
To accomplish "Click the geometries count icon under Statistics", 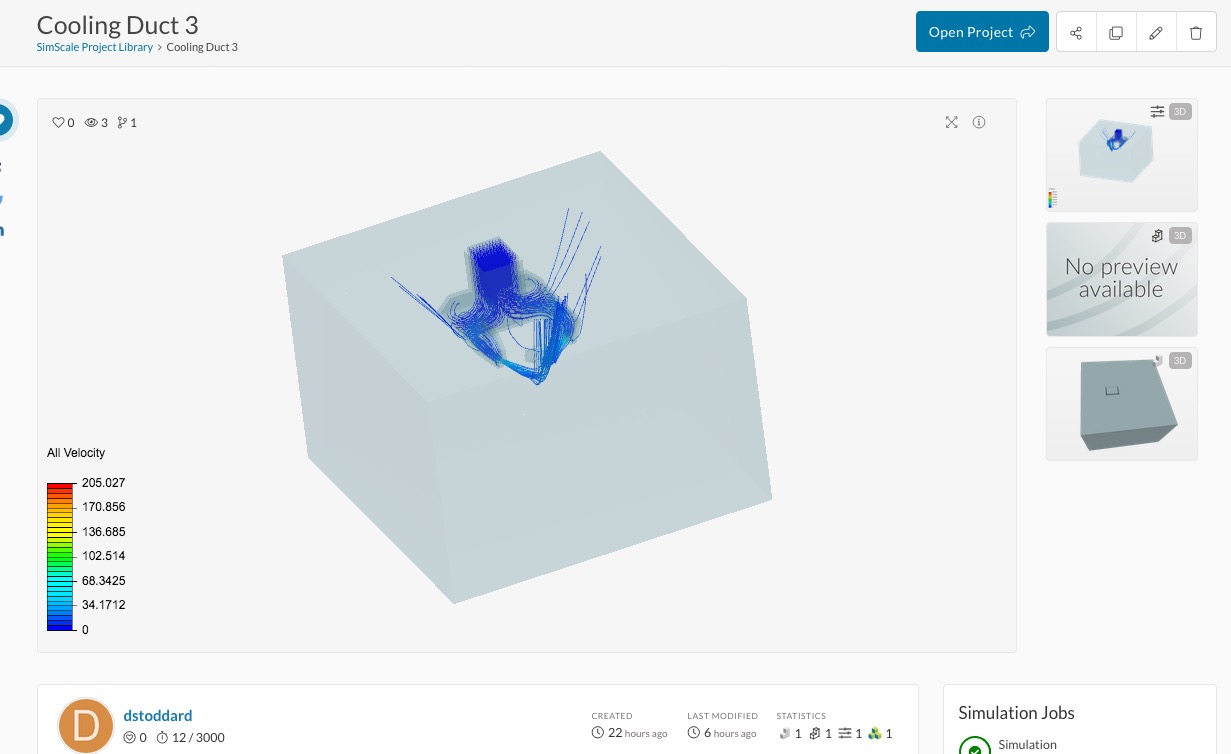I will pyautogui.click(x=785, y=733).
